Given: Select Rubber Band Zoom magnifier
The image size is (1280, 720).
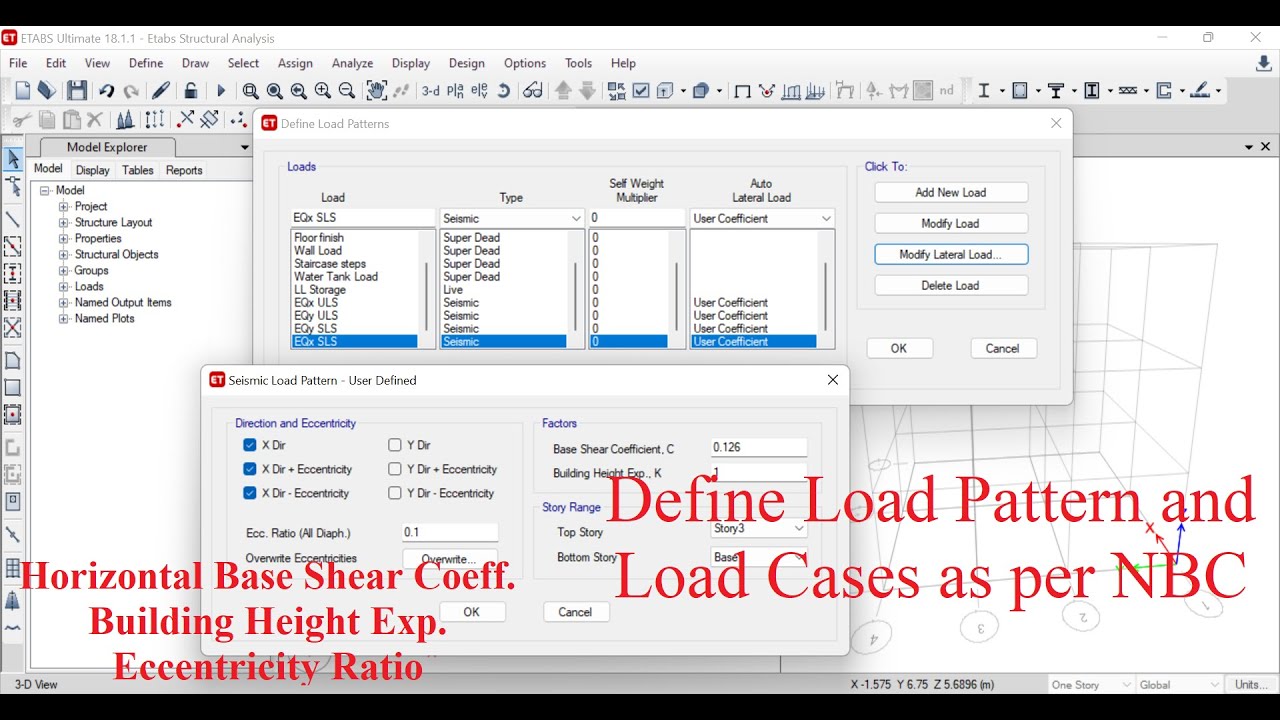Looking at the screenshot, I should [x=250, y=91].
